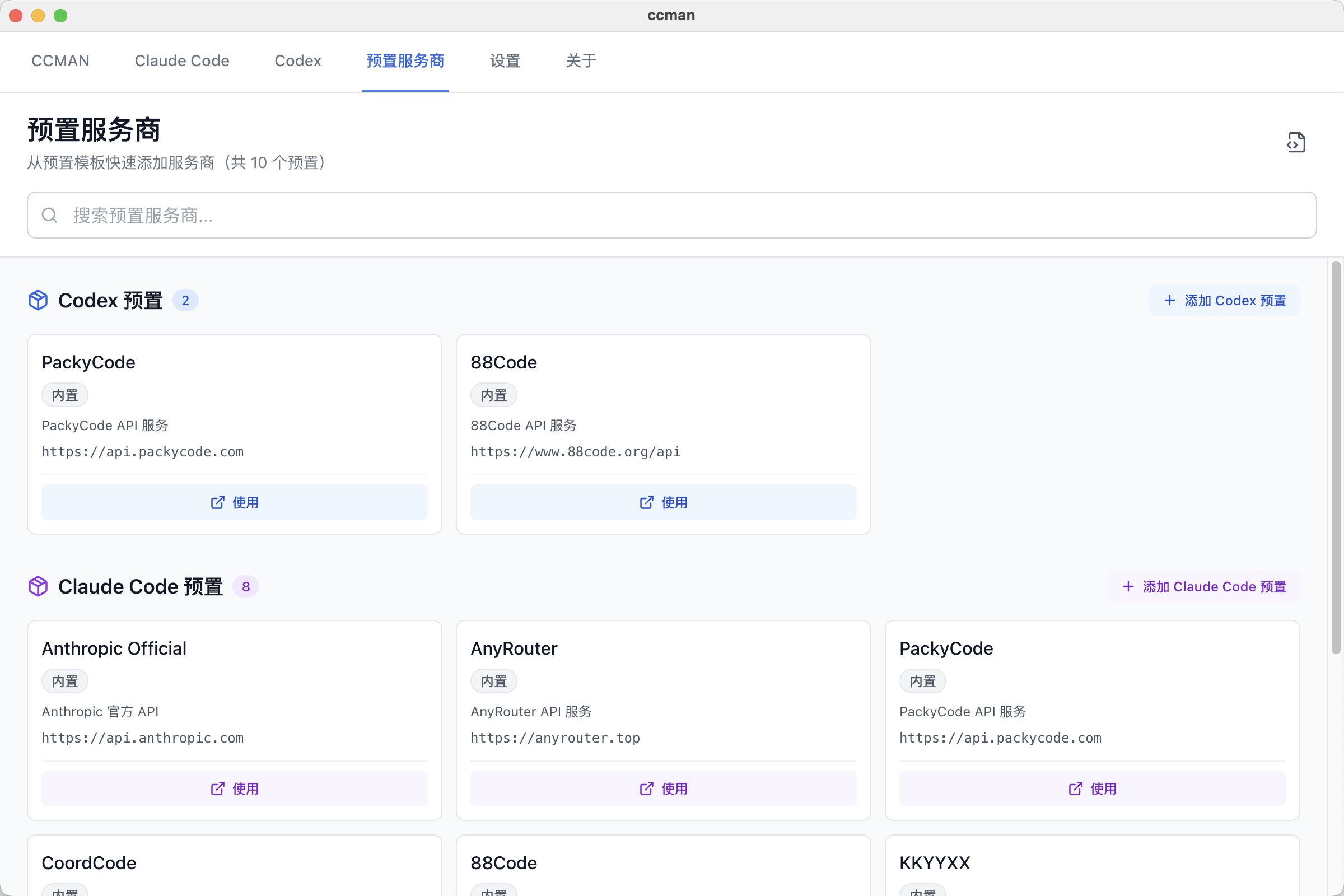Select the CCMAN tab
This screenshot has width=1344, height=896.
[x=60, y=60]
